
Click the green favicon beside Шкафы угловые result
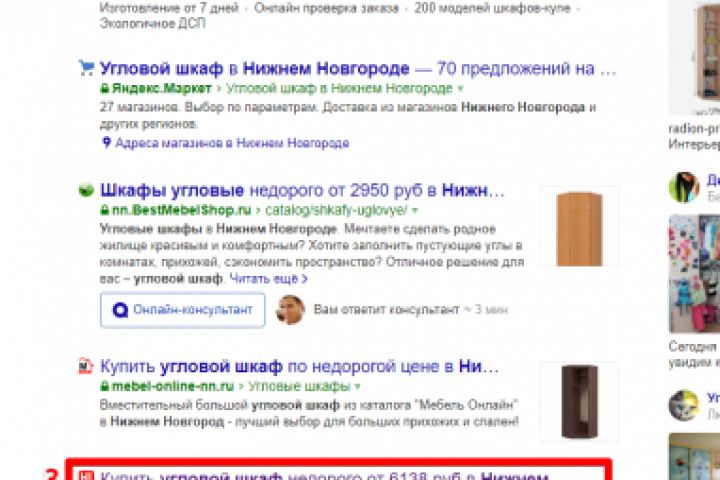(86, 190)
